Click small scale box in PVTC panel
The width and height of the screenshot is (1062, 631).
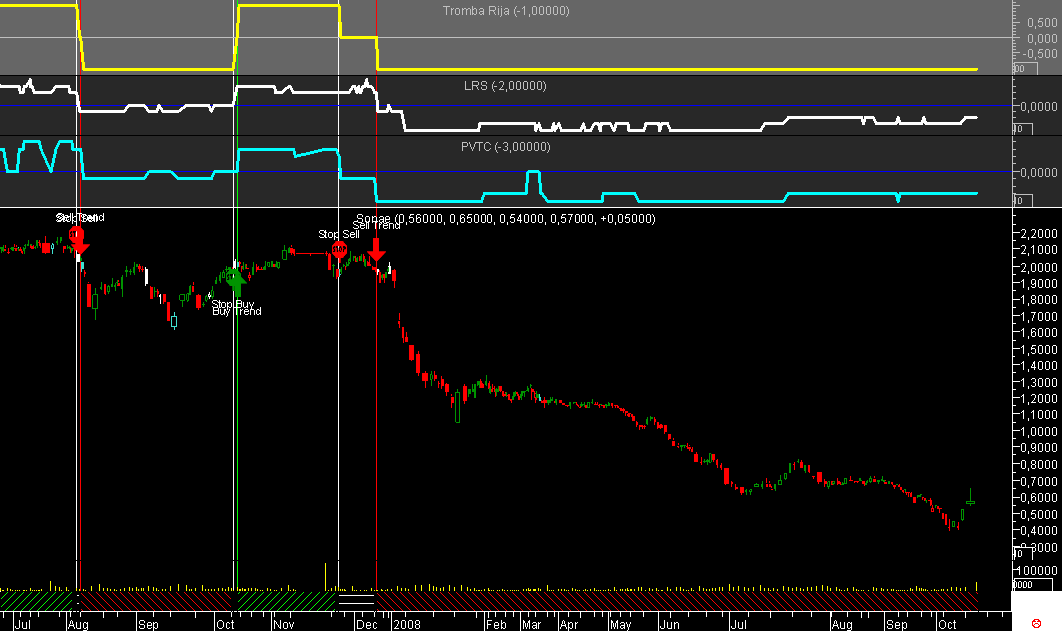[1023, 200]
